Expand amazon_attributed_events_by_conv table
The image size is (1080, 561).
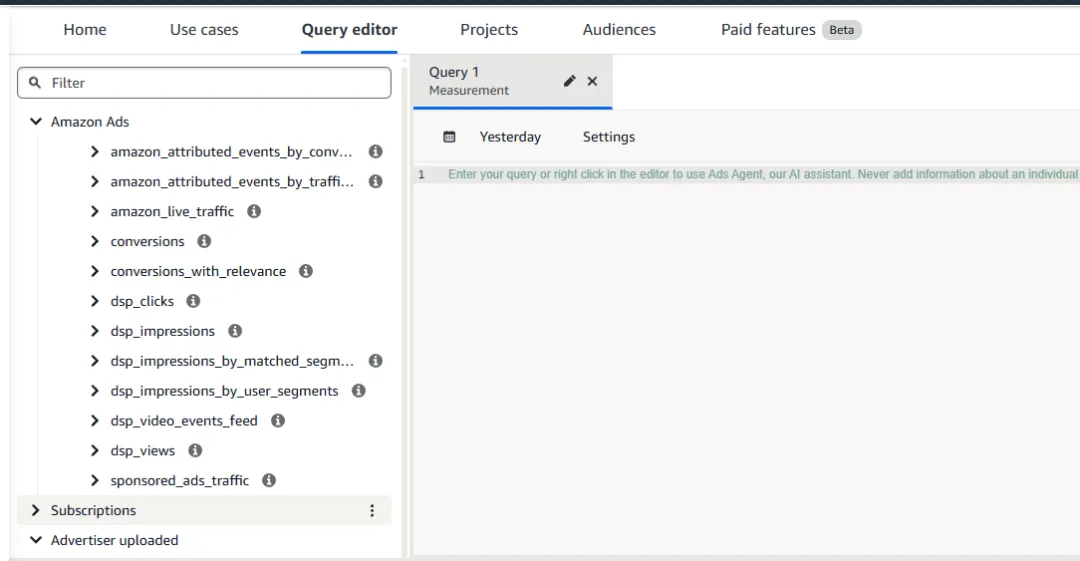coord(95,152)
